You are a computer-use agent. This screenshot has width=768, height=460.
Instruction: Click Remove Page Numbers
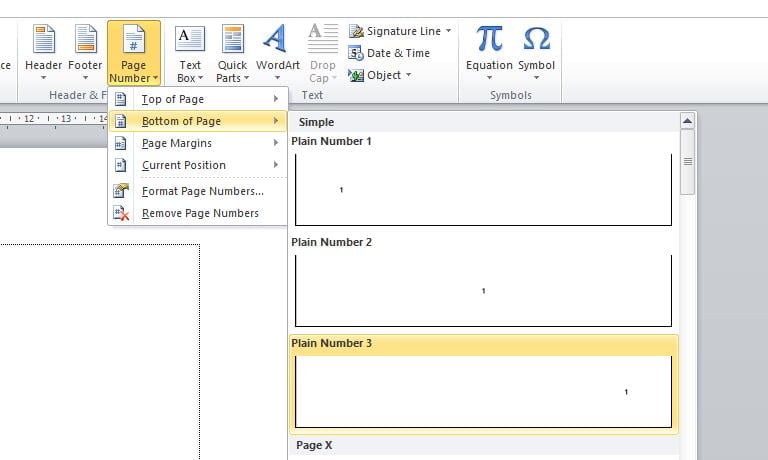[200, 213]
